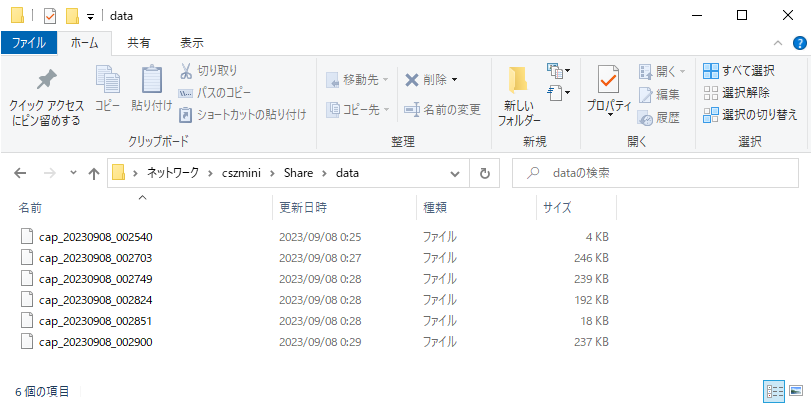
Task: Click the Paste clipboard icon
Action: pyautogui.click(x=151, y=80)
